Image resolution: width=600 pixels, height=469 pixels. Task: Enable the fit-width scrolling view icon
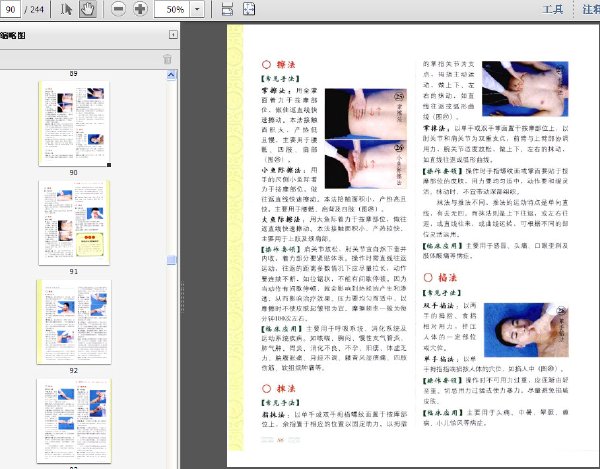pyautogui.click(x=226, y=9)
